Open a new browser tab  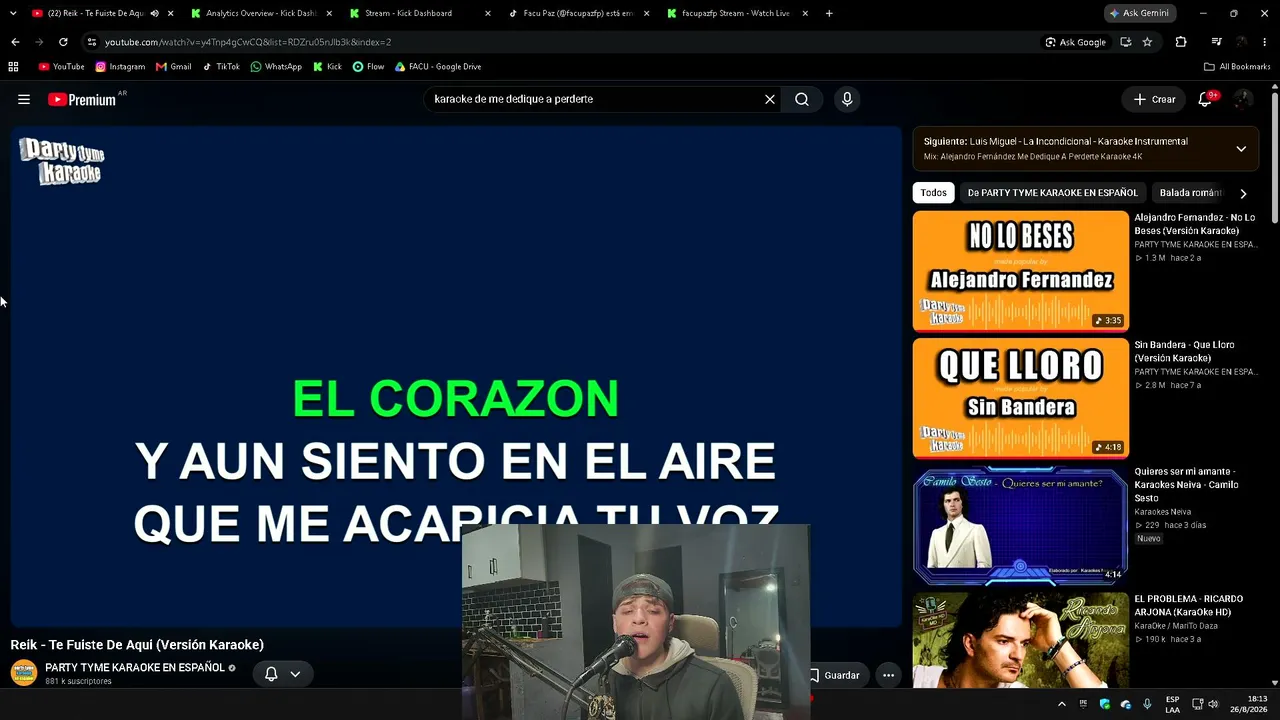pyautogui.click(x=829, y=13)
